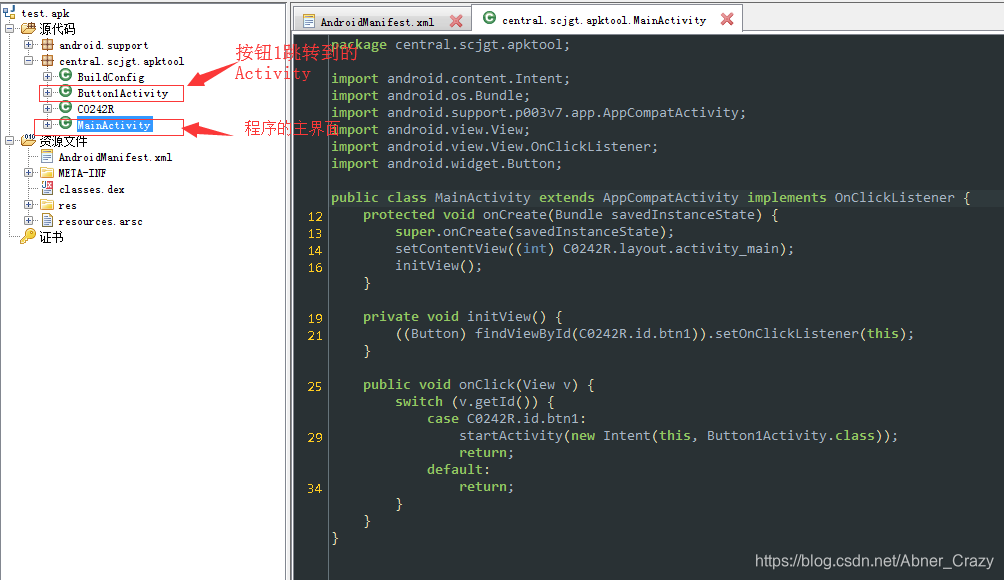Image resolution: width=1004 pixels, height=580 pixels.
Task: Close the AndroidManifest.xml tab
Action: [456, 21]
